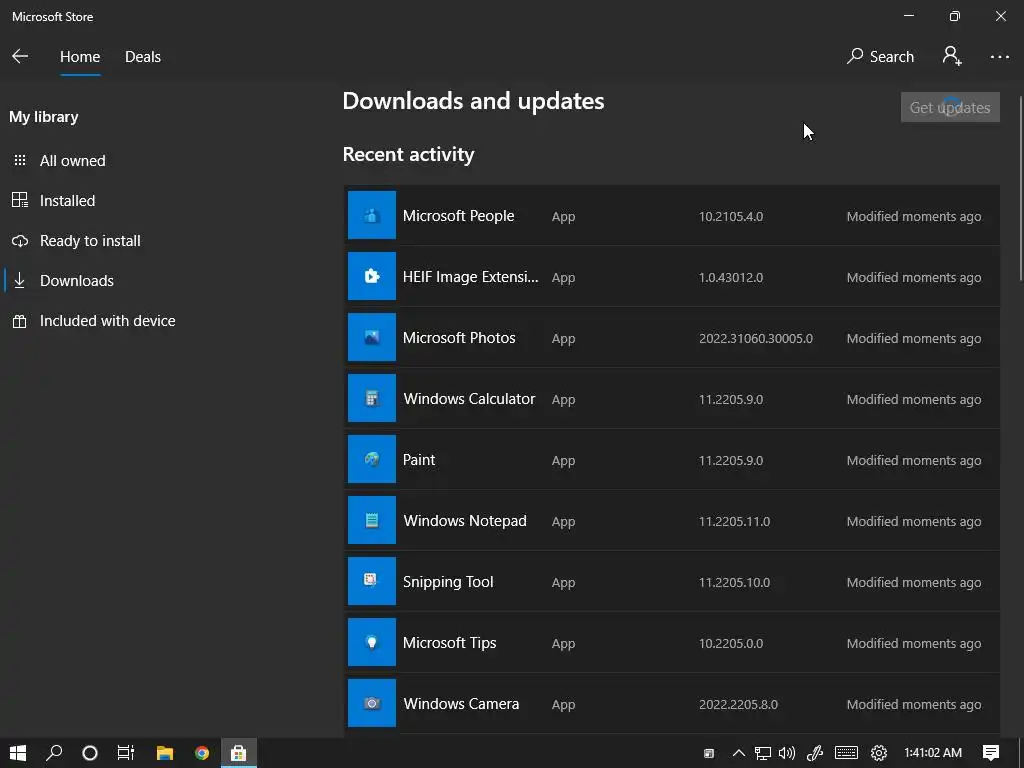This screenshot has height=768, width=1024.
Task: Open File Explorer from the taskbar
Action: point(165,753)
